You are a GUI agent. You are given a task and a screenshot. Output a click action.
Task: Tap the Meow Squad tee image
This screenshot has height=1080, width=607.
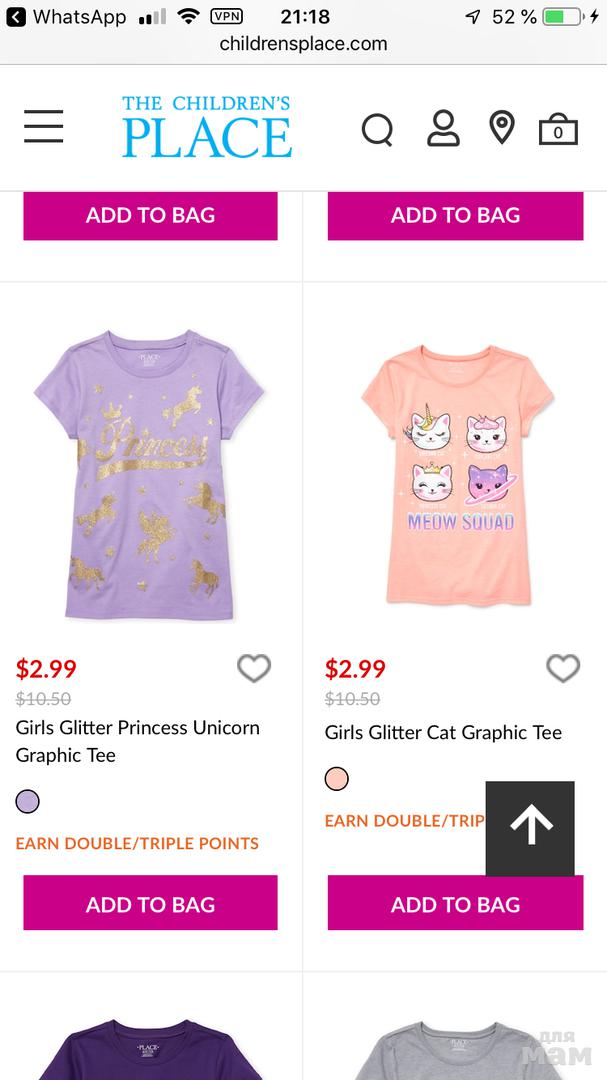coord(456,475)
